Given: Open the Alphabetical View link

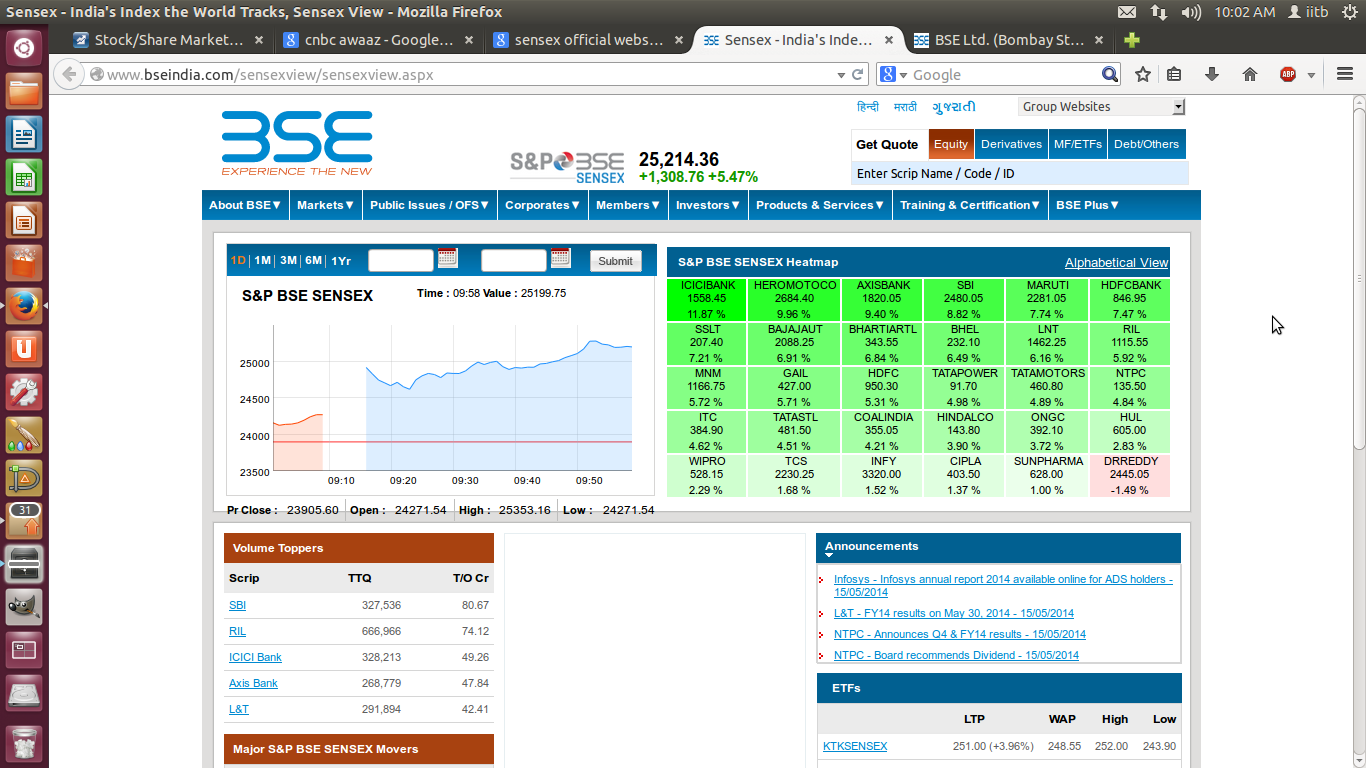Looking at the screenshot, I should click(1116, 263).
